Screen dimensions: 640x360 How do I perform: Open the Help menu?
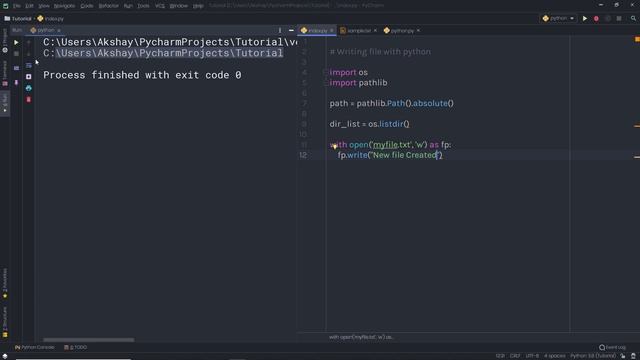pyautogui.click(x=198, y=6)
